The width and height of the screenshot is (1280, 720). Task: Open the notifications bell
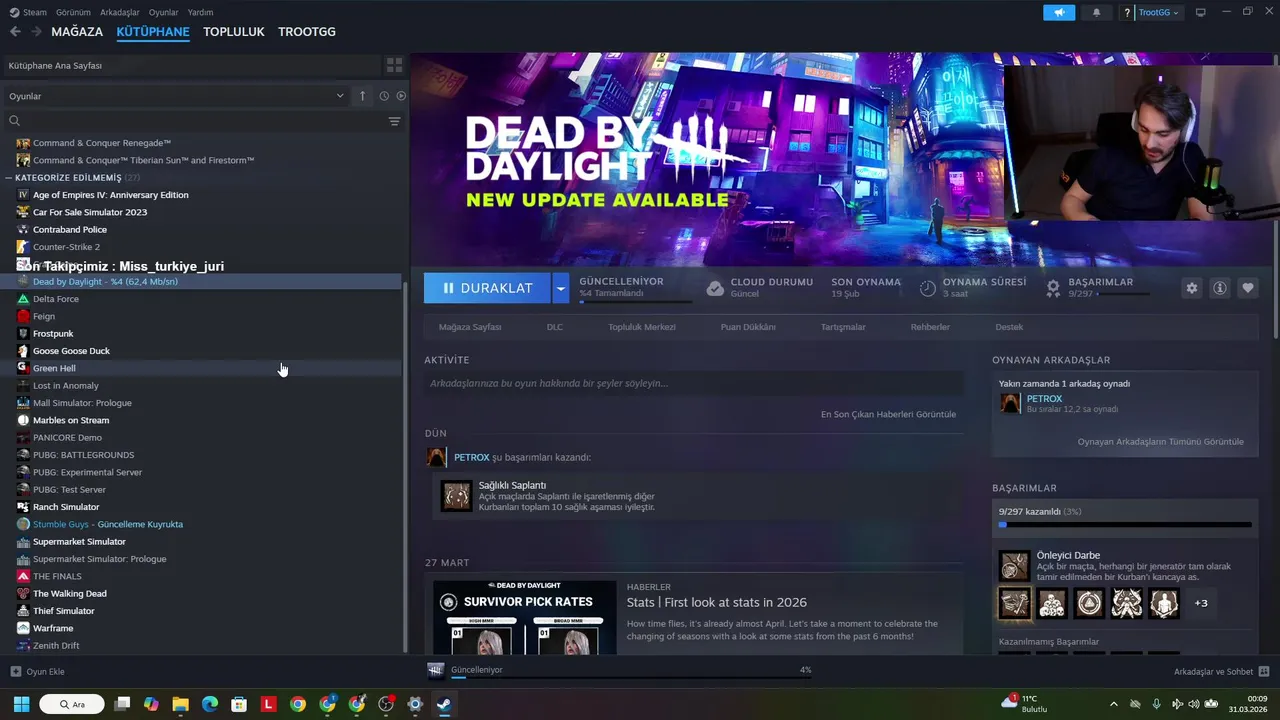pos(1097,12)
